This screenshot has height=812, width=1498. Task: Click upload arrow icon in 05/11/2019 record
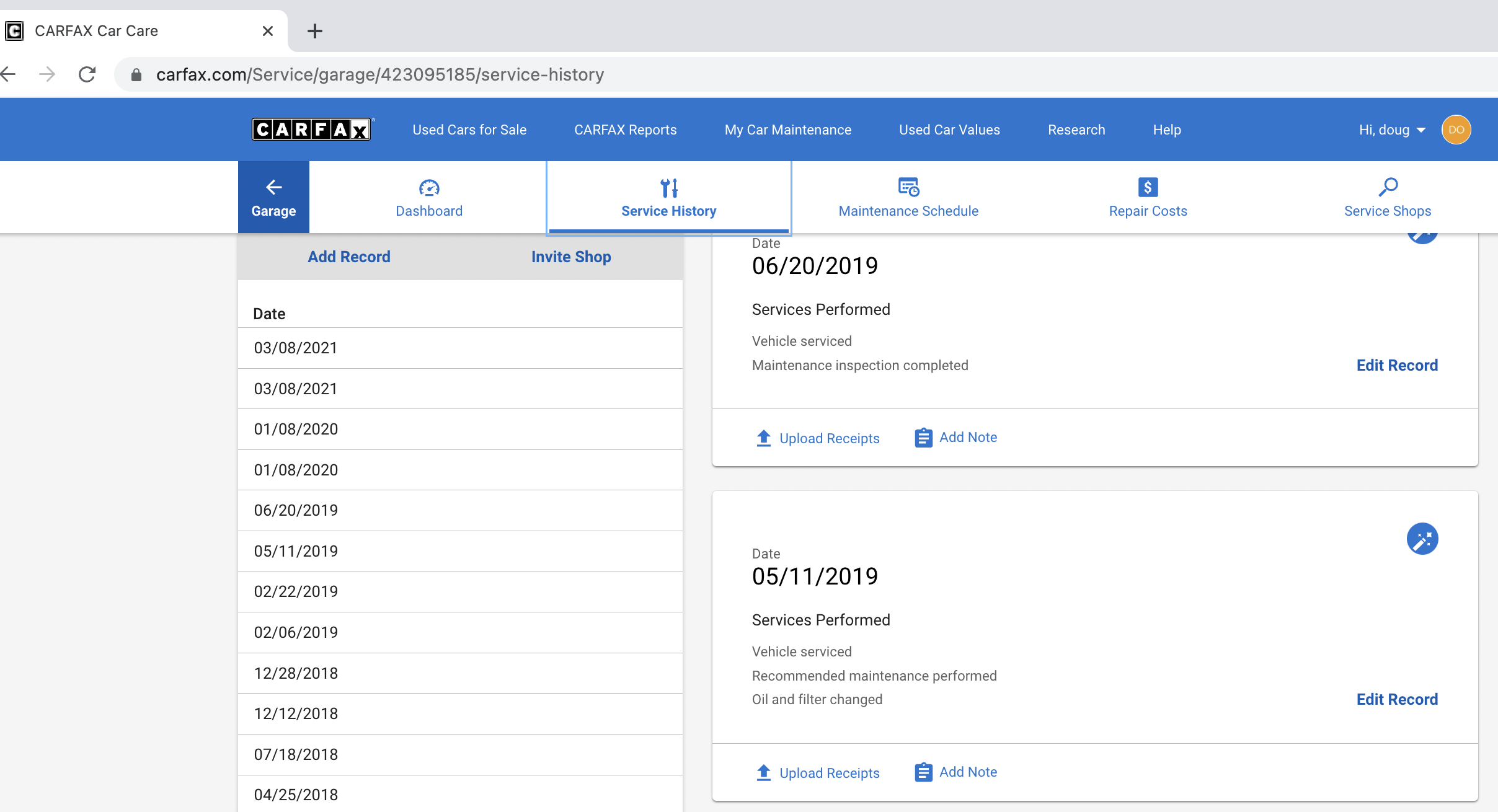763,772
